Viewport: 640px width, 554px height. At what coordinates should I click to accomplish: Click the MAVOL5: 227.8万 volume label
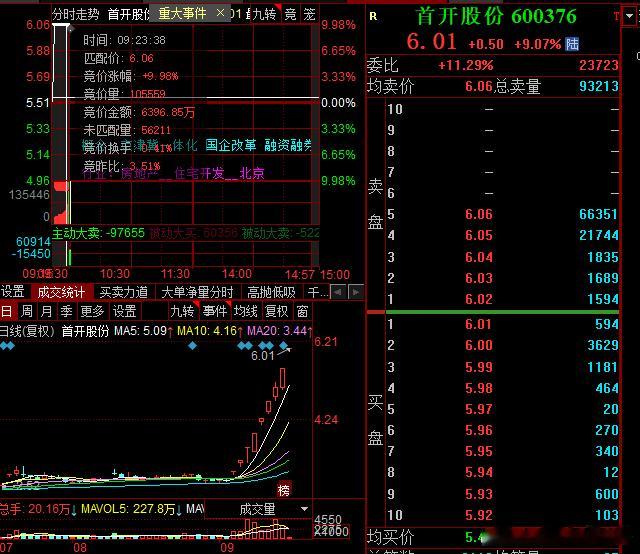131,509
